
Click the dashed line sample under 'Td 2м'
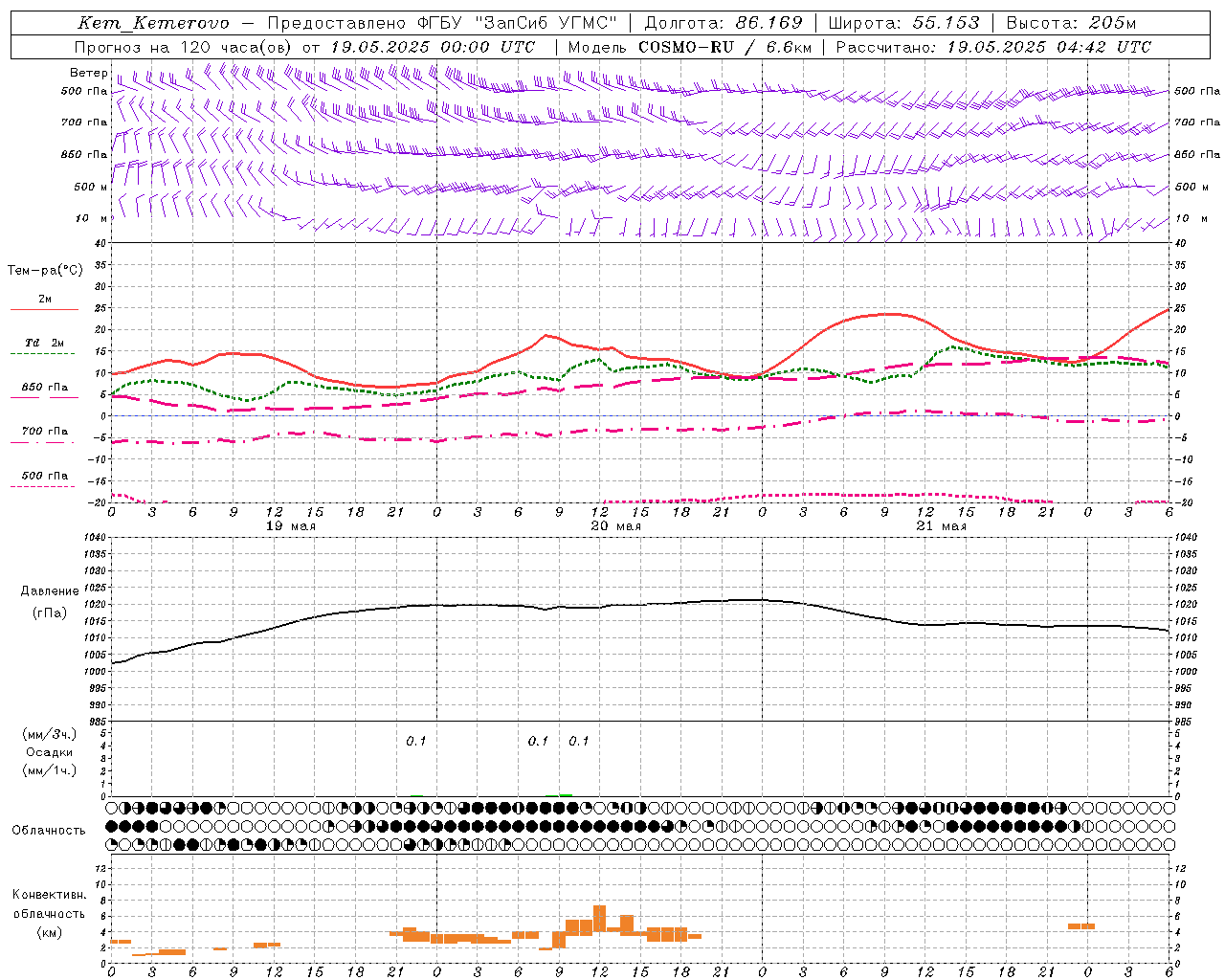tap(44, 354)
